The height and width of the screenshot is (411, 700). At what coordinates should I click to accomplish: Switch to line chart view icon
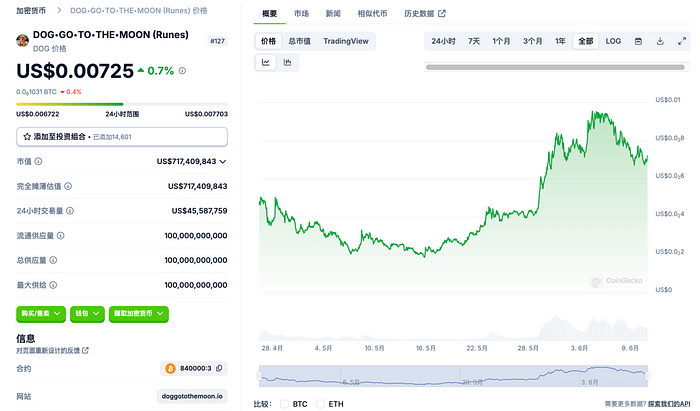click(x=267, y=62)
